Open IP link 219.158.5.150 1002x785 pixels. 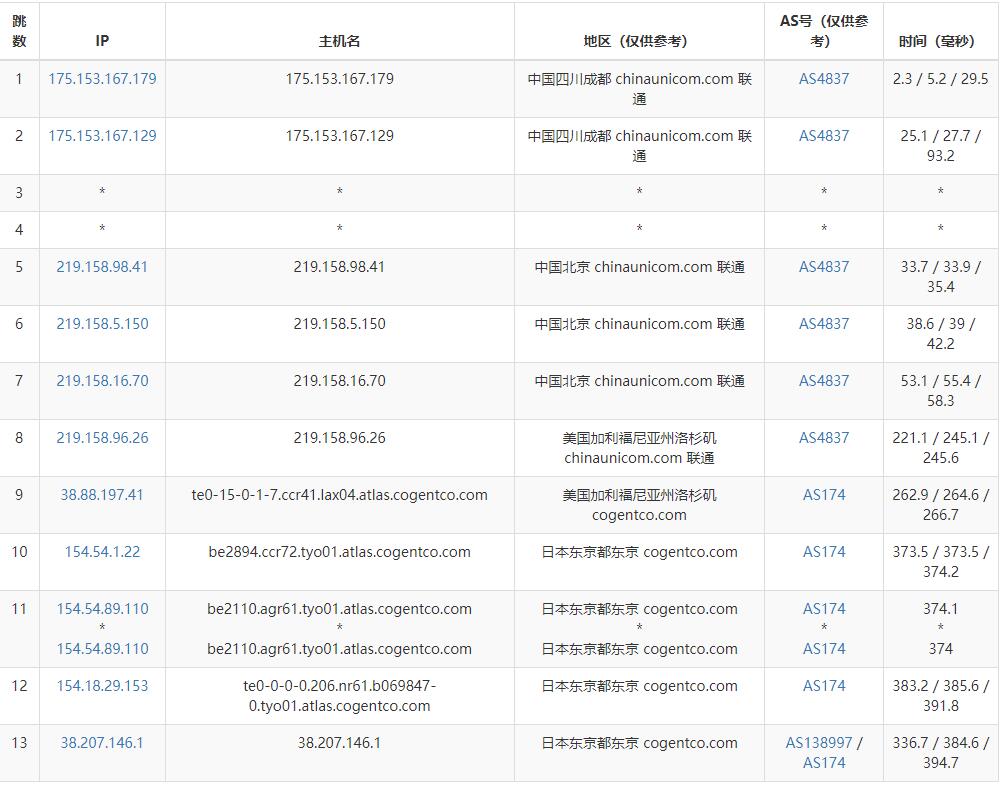(102, 323)
